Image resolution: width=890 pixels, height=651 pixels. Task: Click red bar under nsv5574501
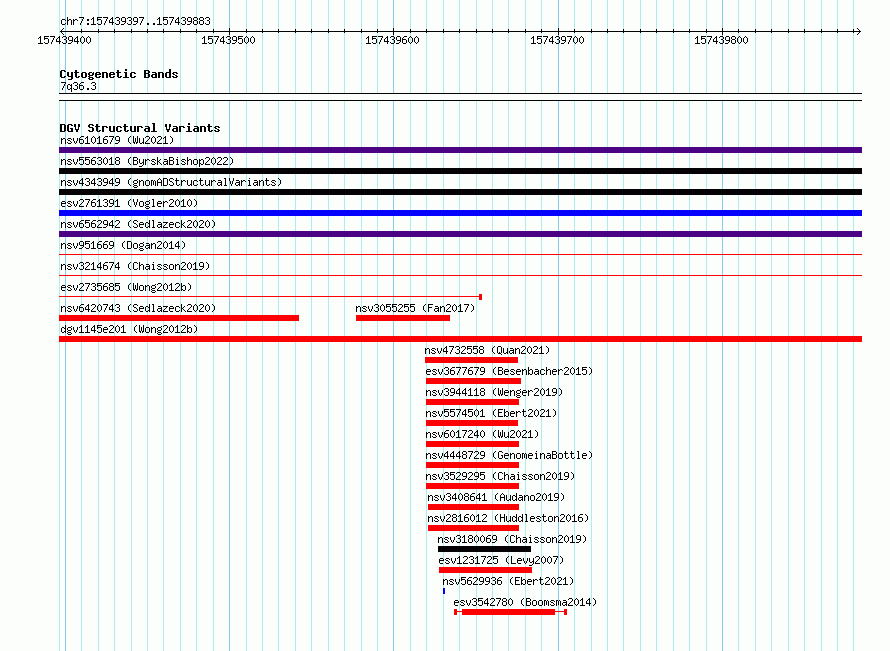click(x=472, y=423)
